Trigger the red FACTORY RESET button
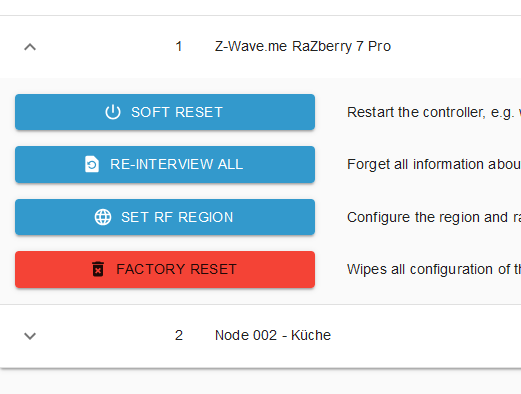The image size is (521, 394). 165,269
